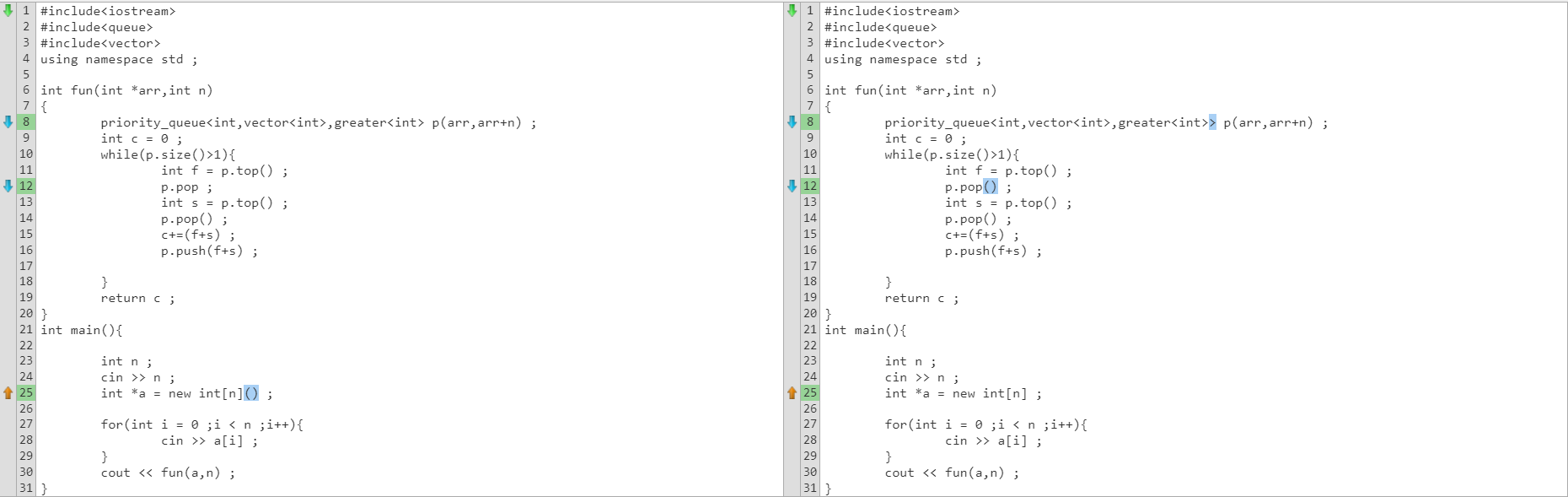
Task: Click line number 20 in left pane gutter
Action: (26, 313)
